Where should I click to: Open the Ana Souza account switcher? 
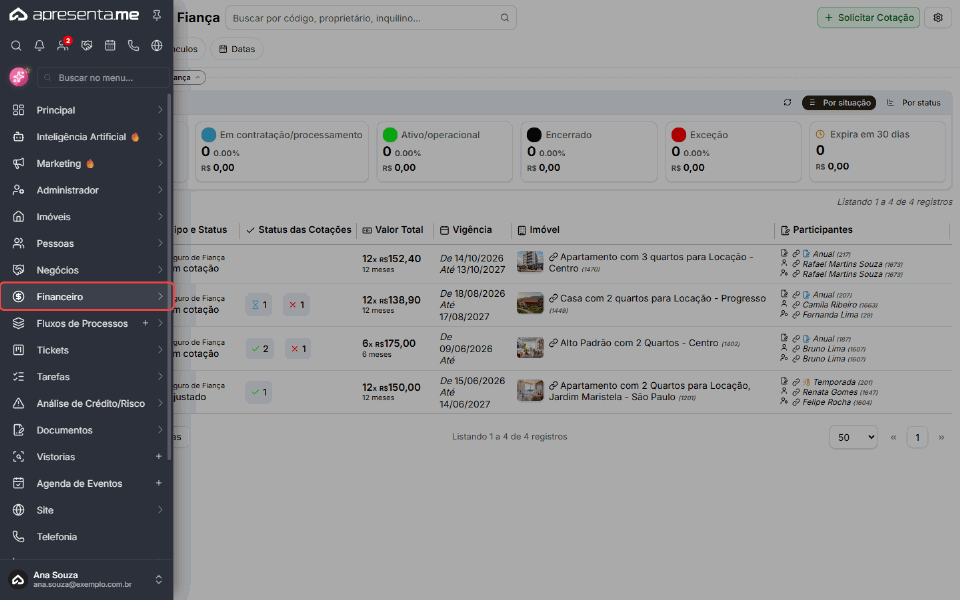(x=86, y=579)
